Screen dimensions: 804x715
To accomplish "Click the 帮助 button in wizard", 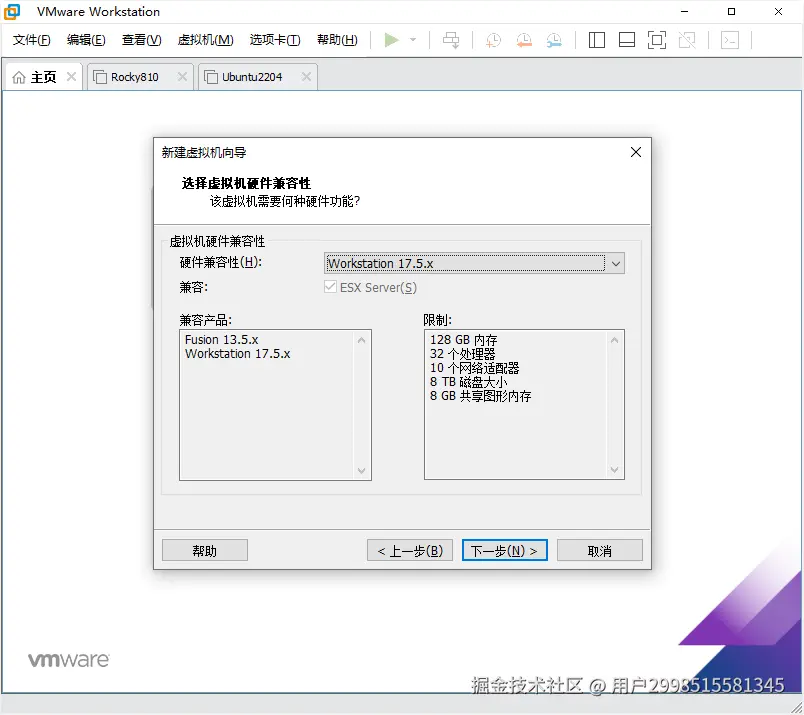I will click(x=205, y=550).
